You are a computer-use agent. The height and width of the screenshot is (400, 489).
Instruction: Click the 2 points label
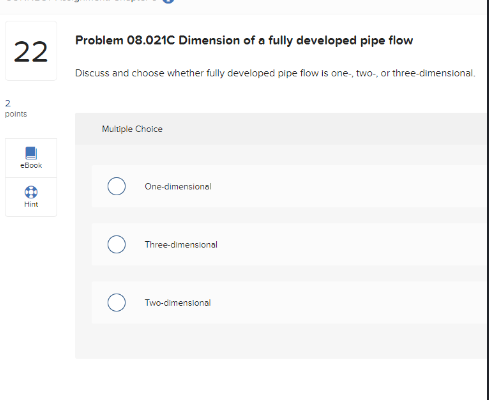(x=16, y=109)
